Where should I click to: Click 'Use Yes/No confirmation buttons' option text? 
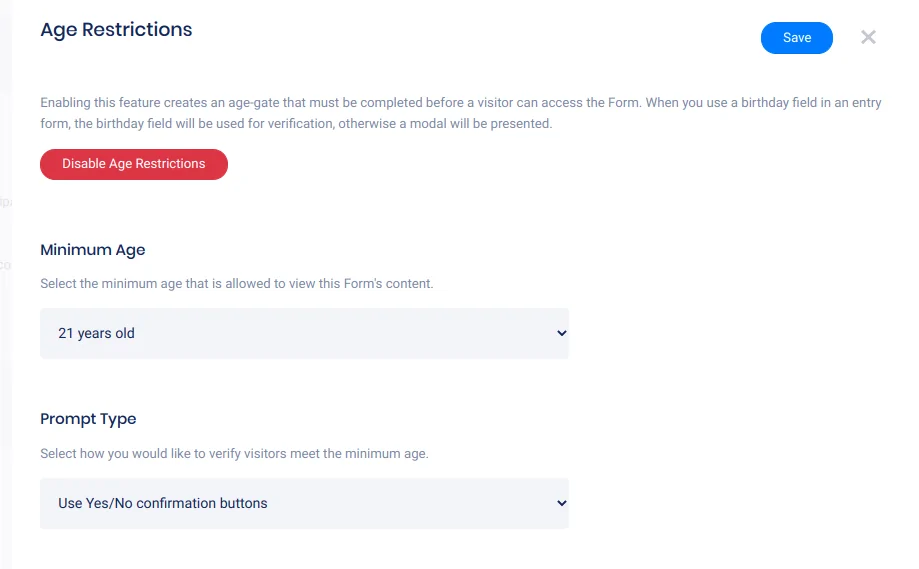[x=163, y=503]
